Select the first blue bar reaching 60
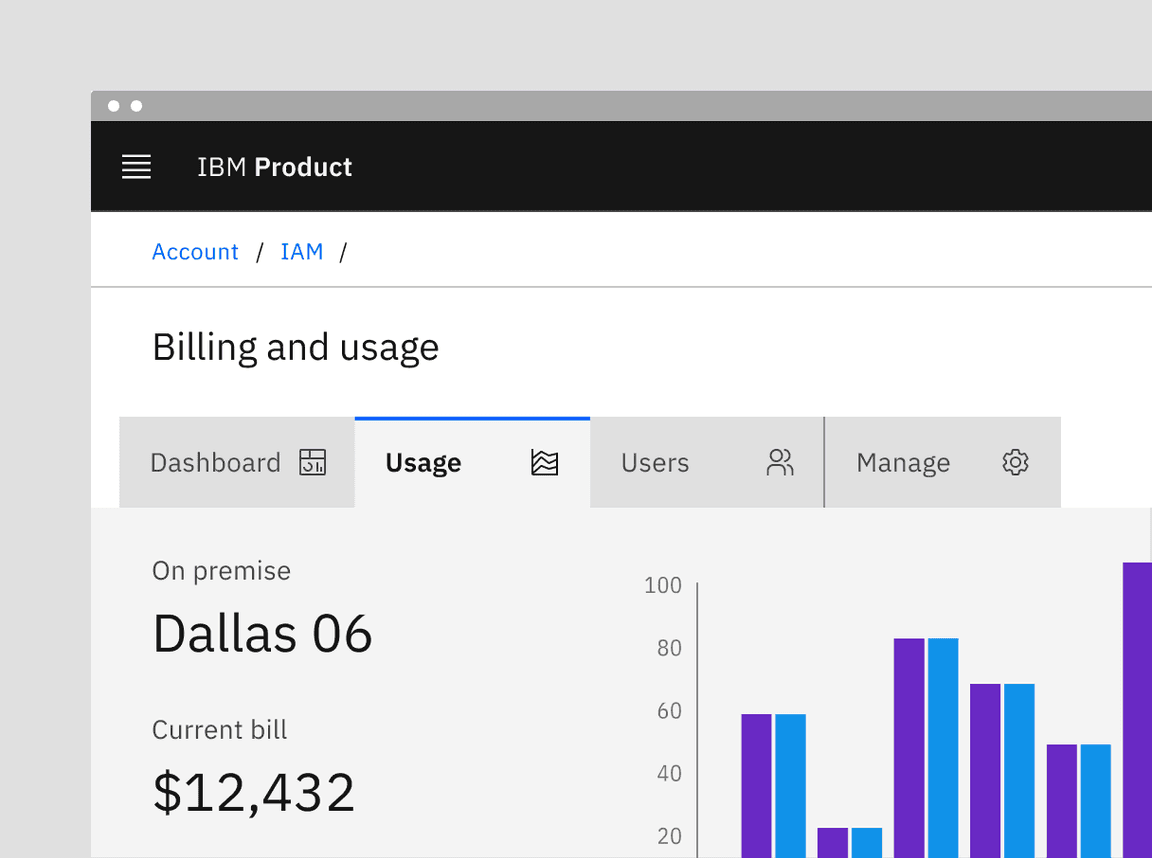 click(790, 785)
